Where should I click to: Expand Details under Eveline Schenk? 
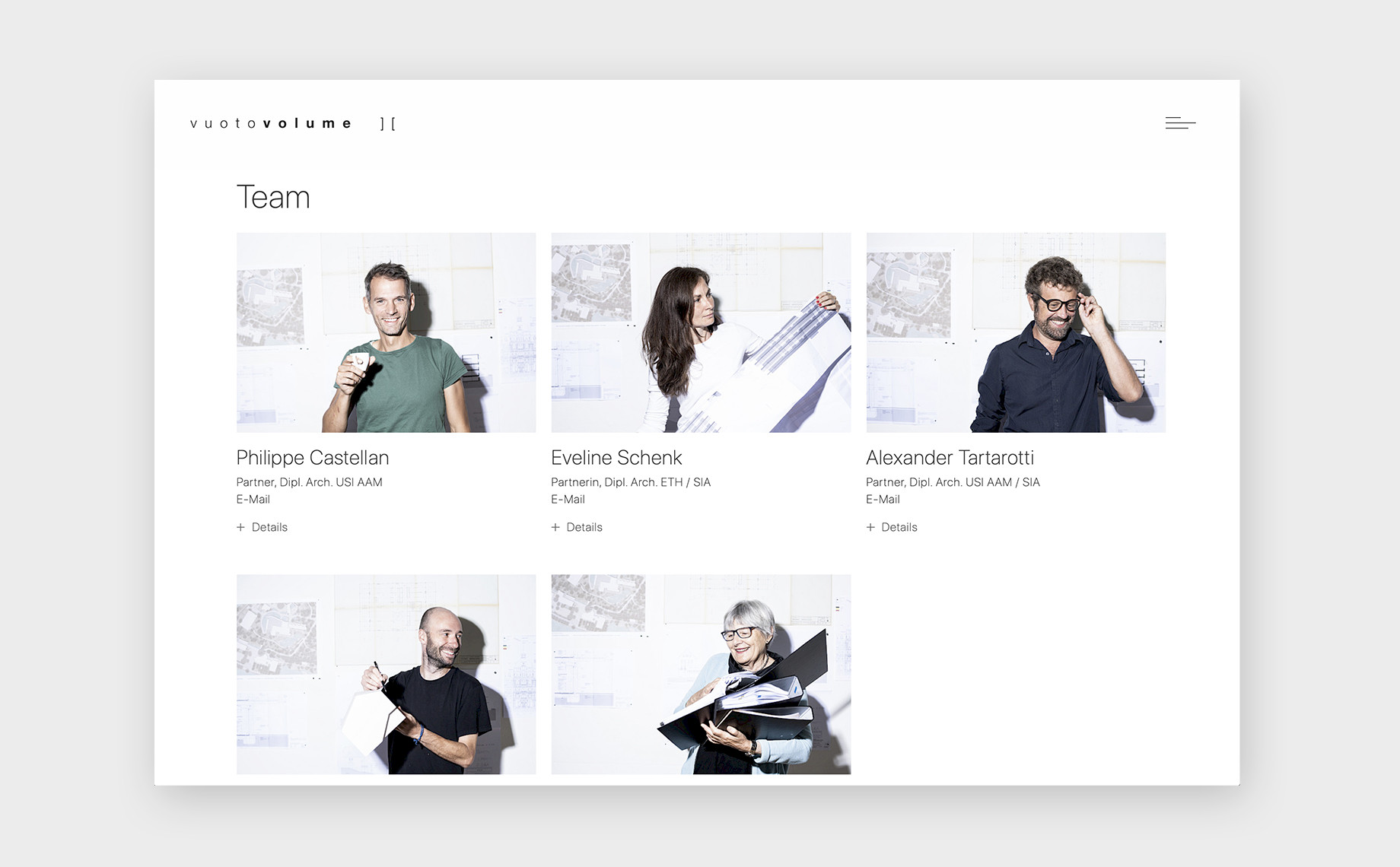(x=577, y=527)
